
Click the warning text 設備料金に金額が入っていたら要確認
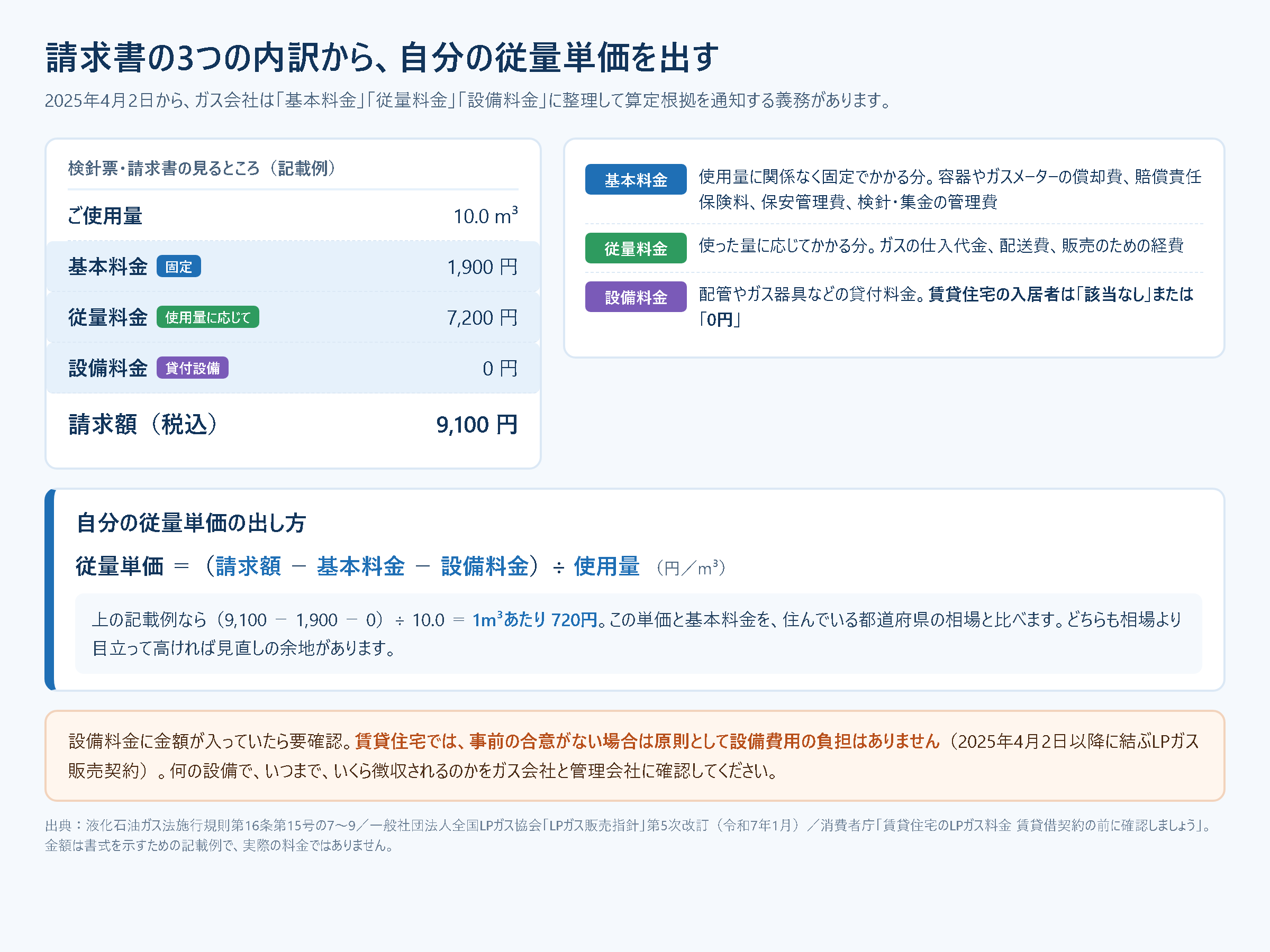(210, 741)
